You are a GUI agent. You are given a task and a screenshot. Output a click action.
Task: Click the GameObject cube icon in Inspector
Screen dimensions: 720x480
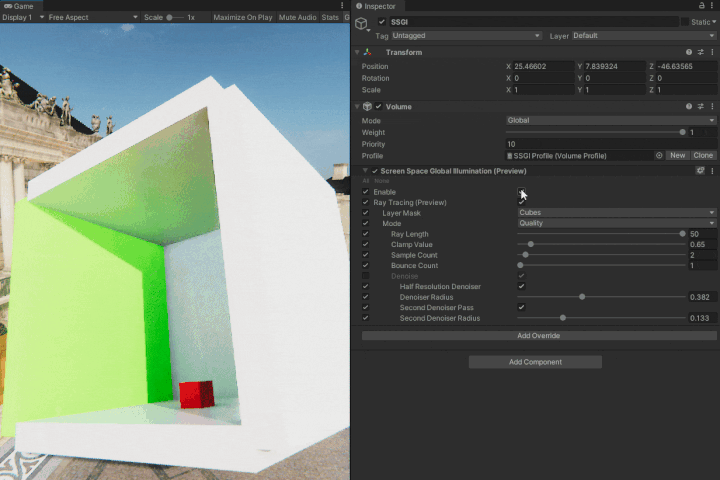coord(361,23)
